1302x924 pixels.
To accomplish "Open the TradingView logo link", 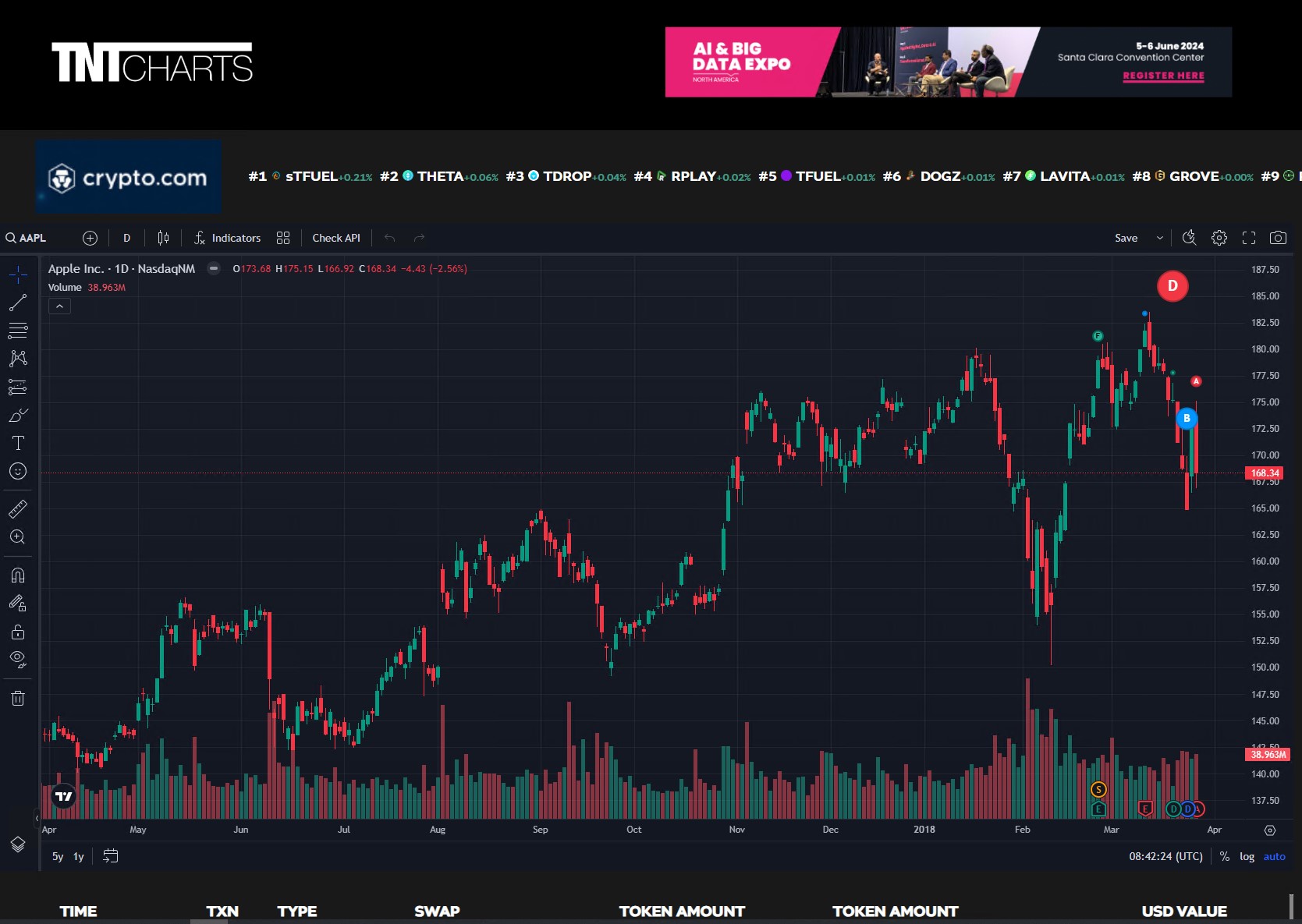I will tap(63, 796).
